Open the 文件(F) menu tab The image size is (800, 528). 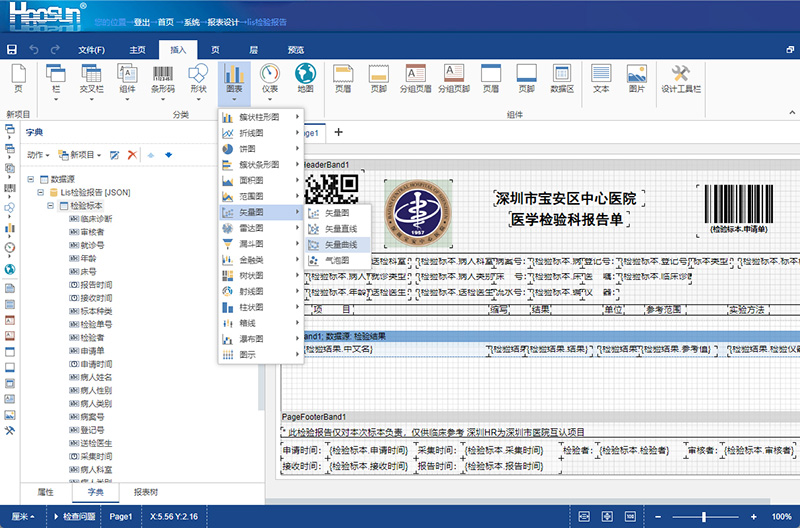point(91,50)
